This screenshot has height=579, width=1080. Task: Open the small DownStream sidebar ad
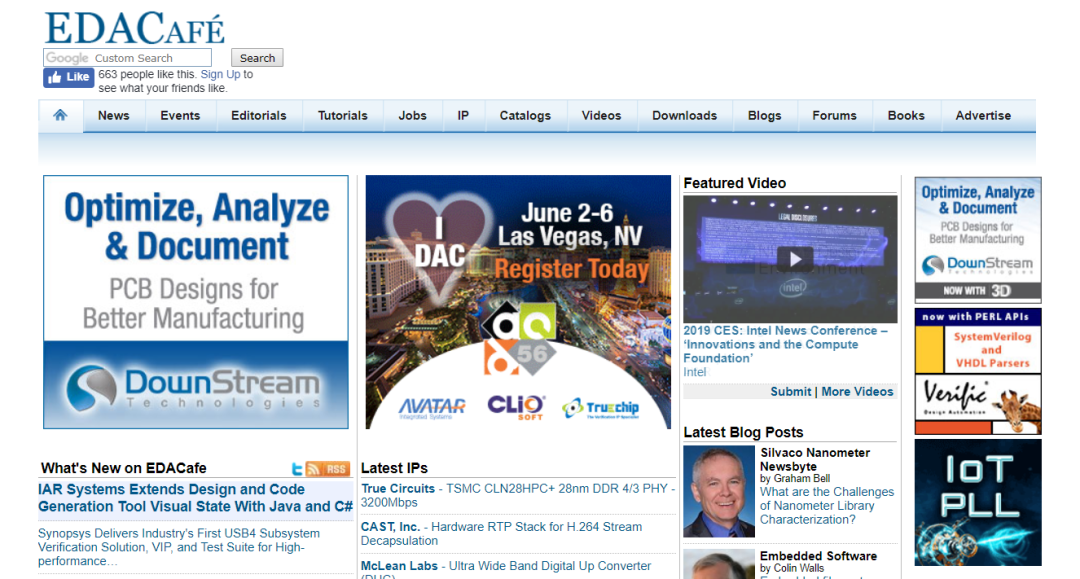point(977,240)
